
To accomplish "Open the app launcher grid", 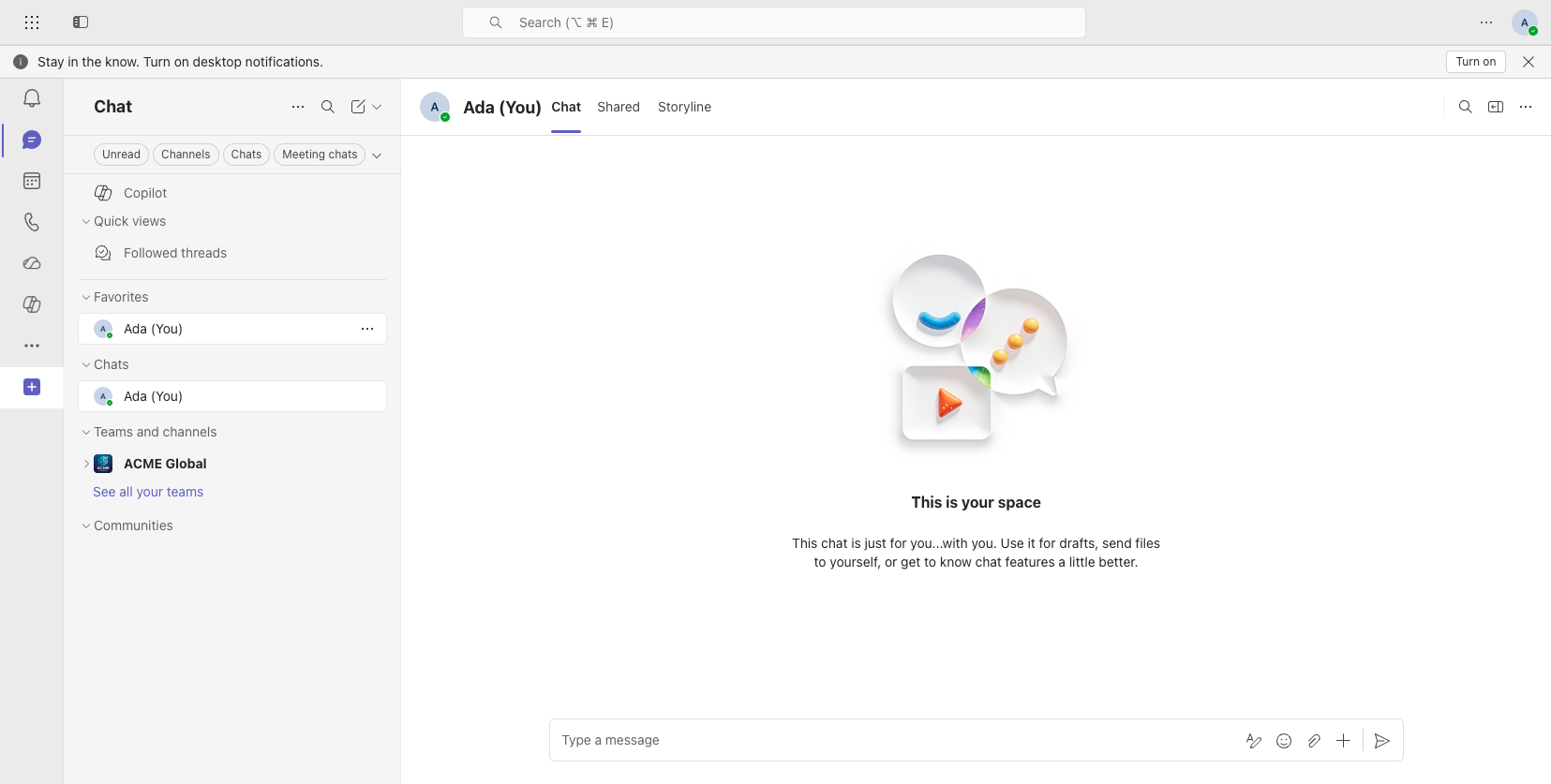I will (32, 22).
